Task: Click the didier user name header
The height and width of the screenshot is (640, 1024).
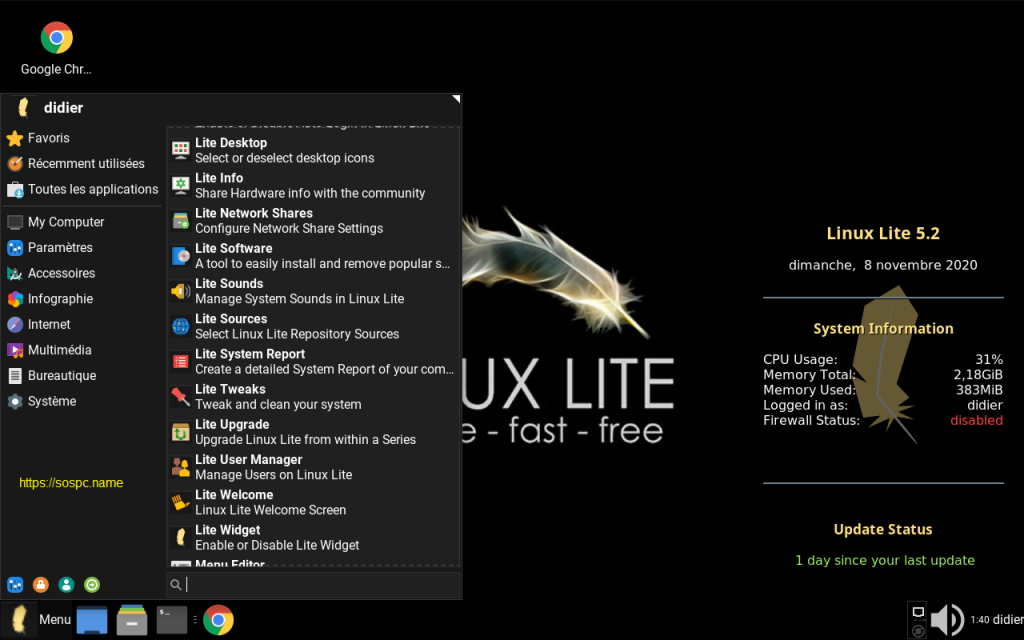Action: [x=63, y=108]
